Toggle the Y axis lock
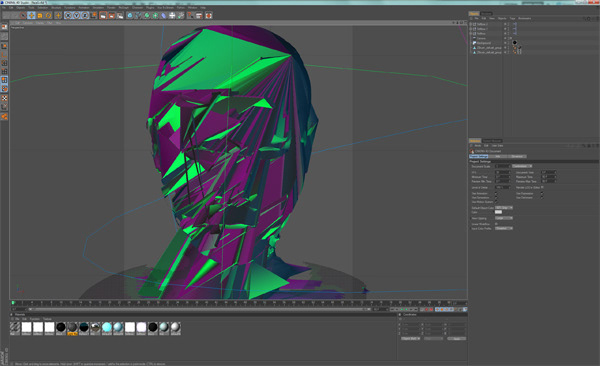The width and height of the screenshot is (600, 366). coord(76,15)
